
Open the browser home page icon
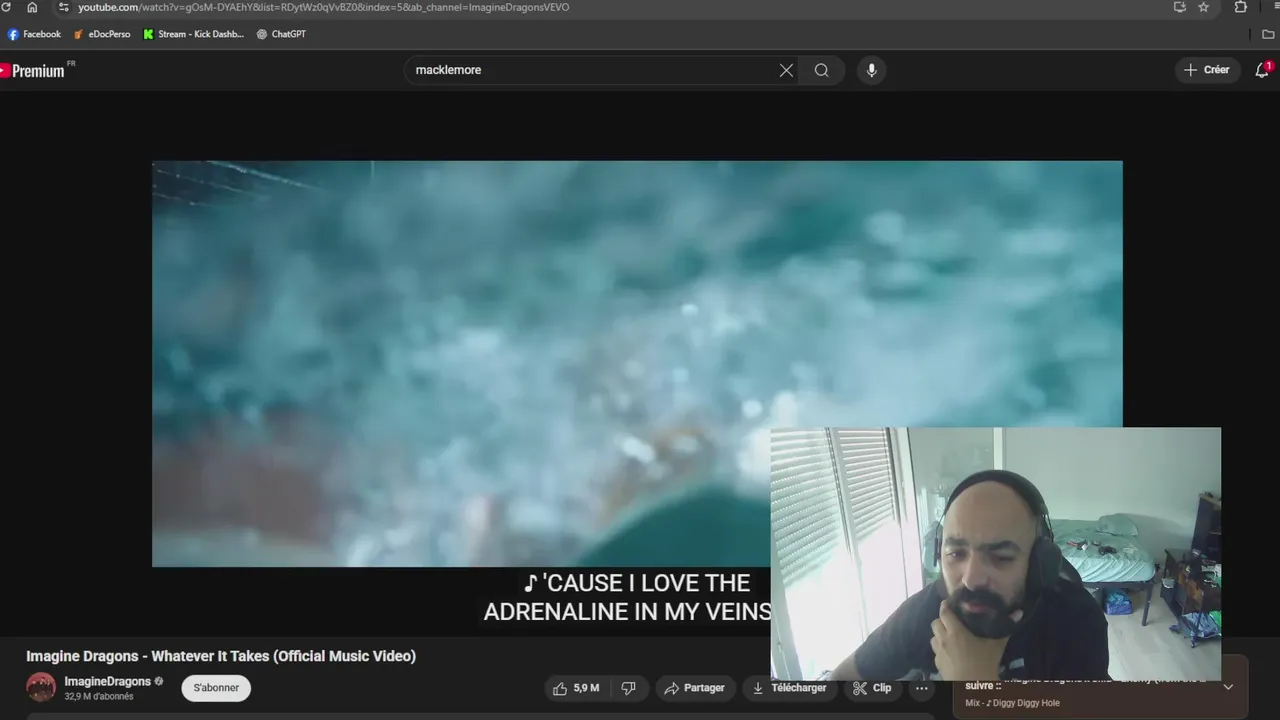[x=32, y=7]
